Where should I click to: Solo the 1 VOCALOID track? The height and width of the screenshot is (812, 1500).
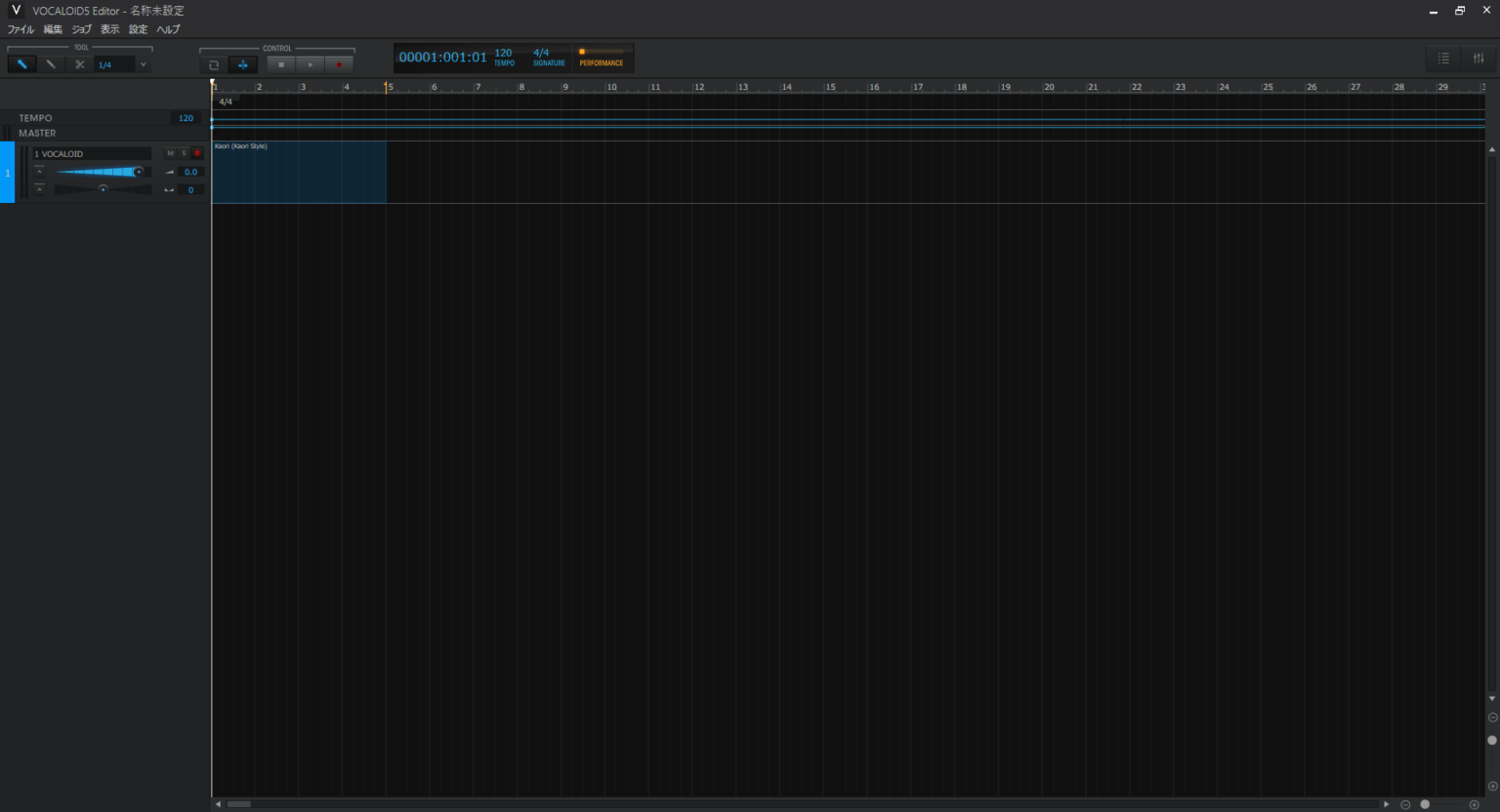184,153
